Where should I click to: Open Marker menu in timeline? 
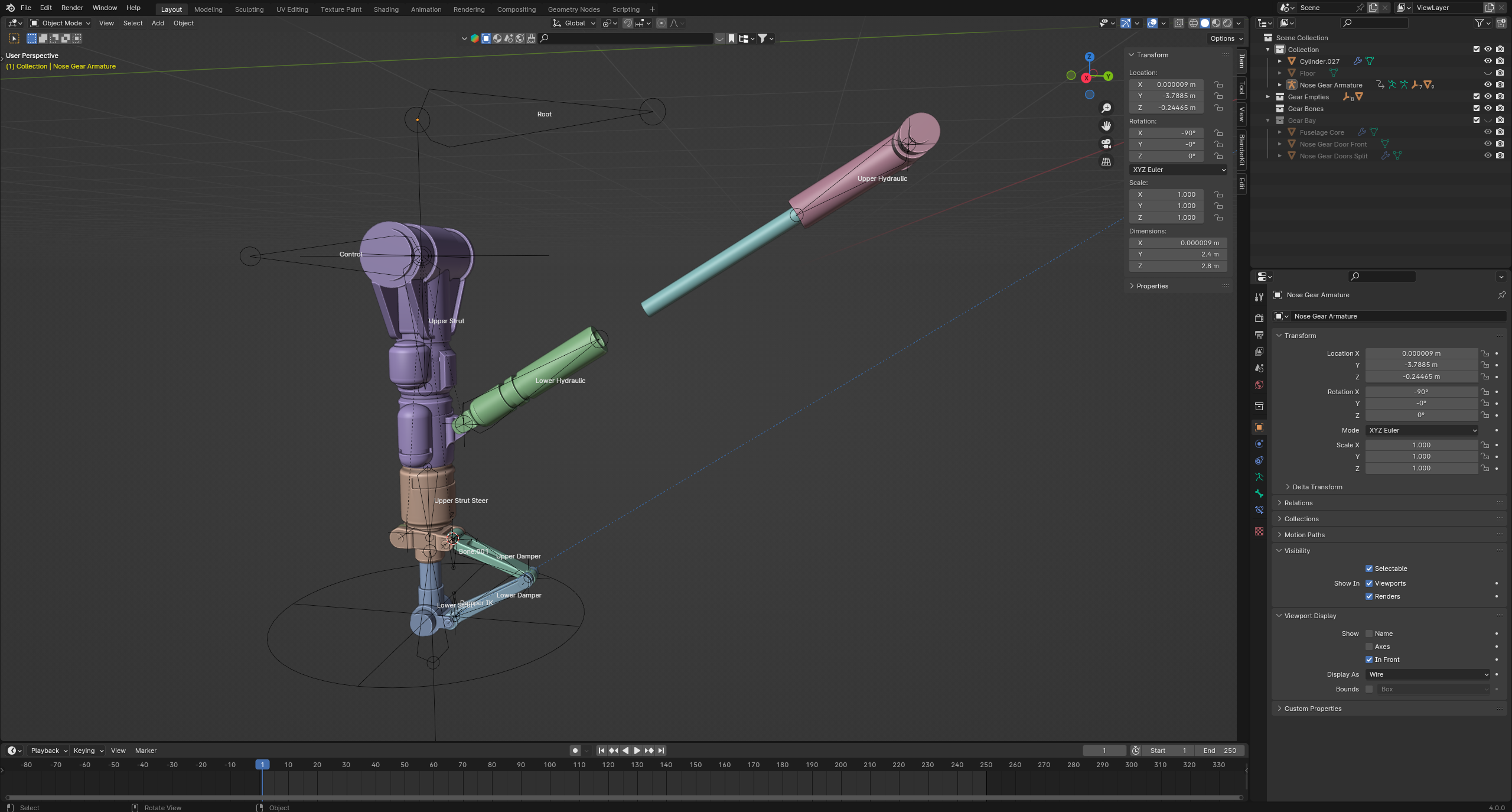tap(146, 751)
